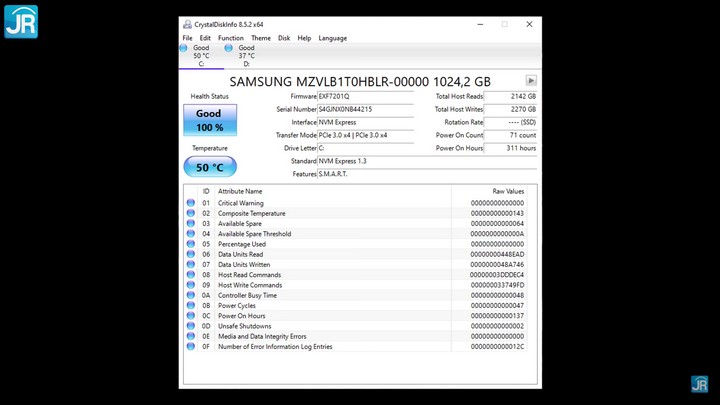Click the Good 100 % health status button

210,120
